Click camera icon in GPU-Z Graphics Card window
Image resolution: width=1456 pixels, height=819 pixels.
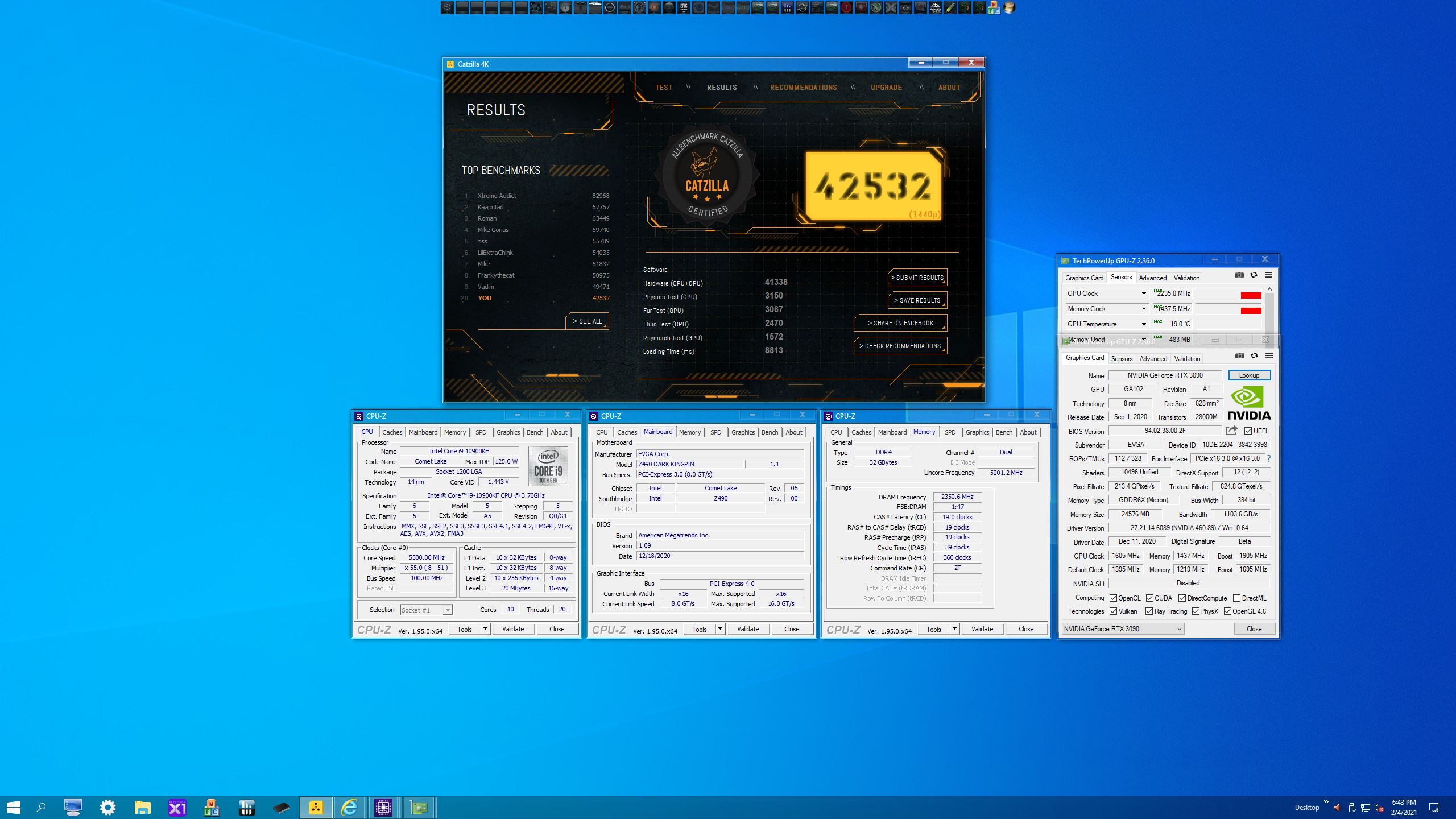coord(1240,356)
